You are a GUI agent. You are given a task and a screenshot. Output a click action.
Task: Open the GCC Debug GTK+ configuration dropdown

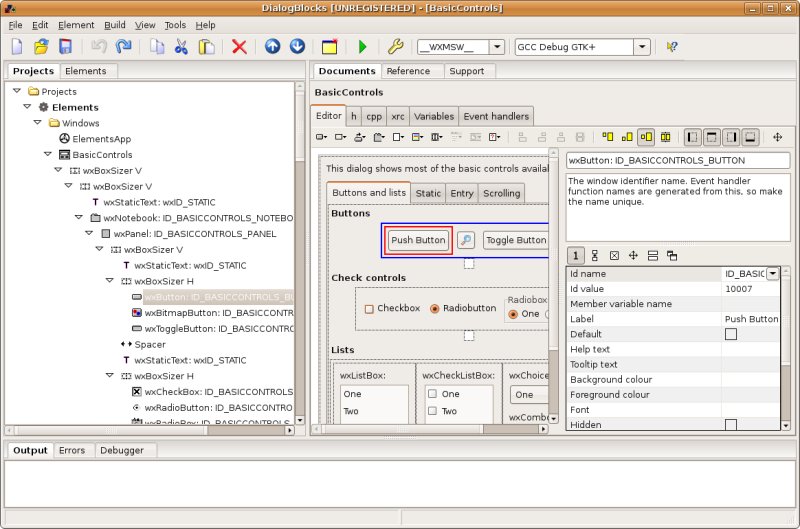(642, 47)
